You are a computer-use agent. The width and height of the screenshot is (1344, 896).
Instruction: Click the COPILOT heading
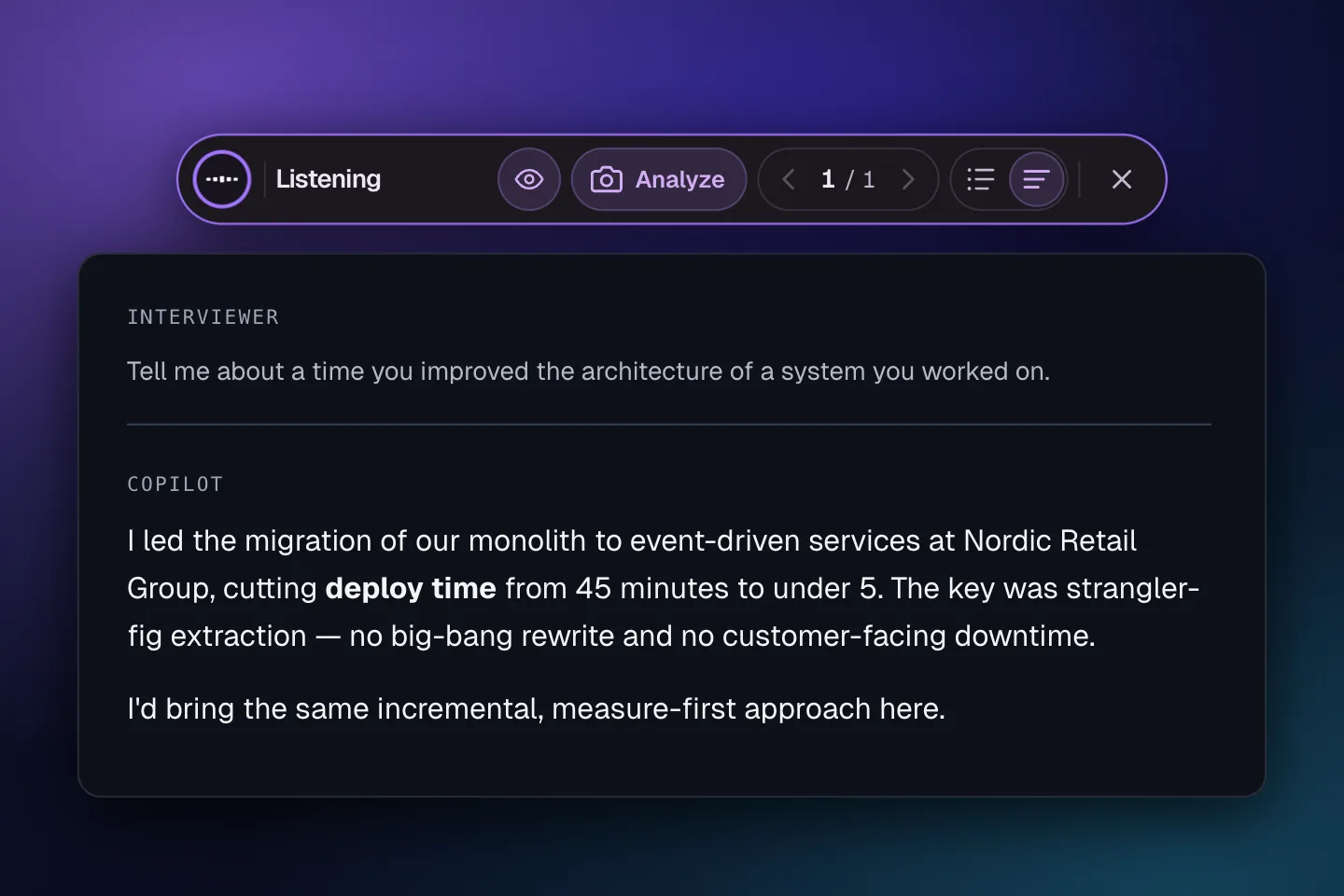pyautogui.click(x=175, y=484)
